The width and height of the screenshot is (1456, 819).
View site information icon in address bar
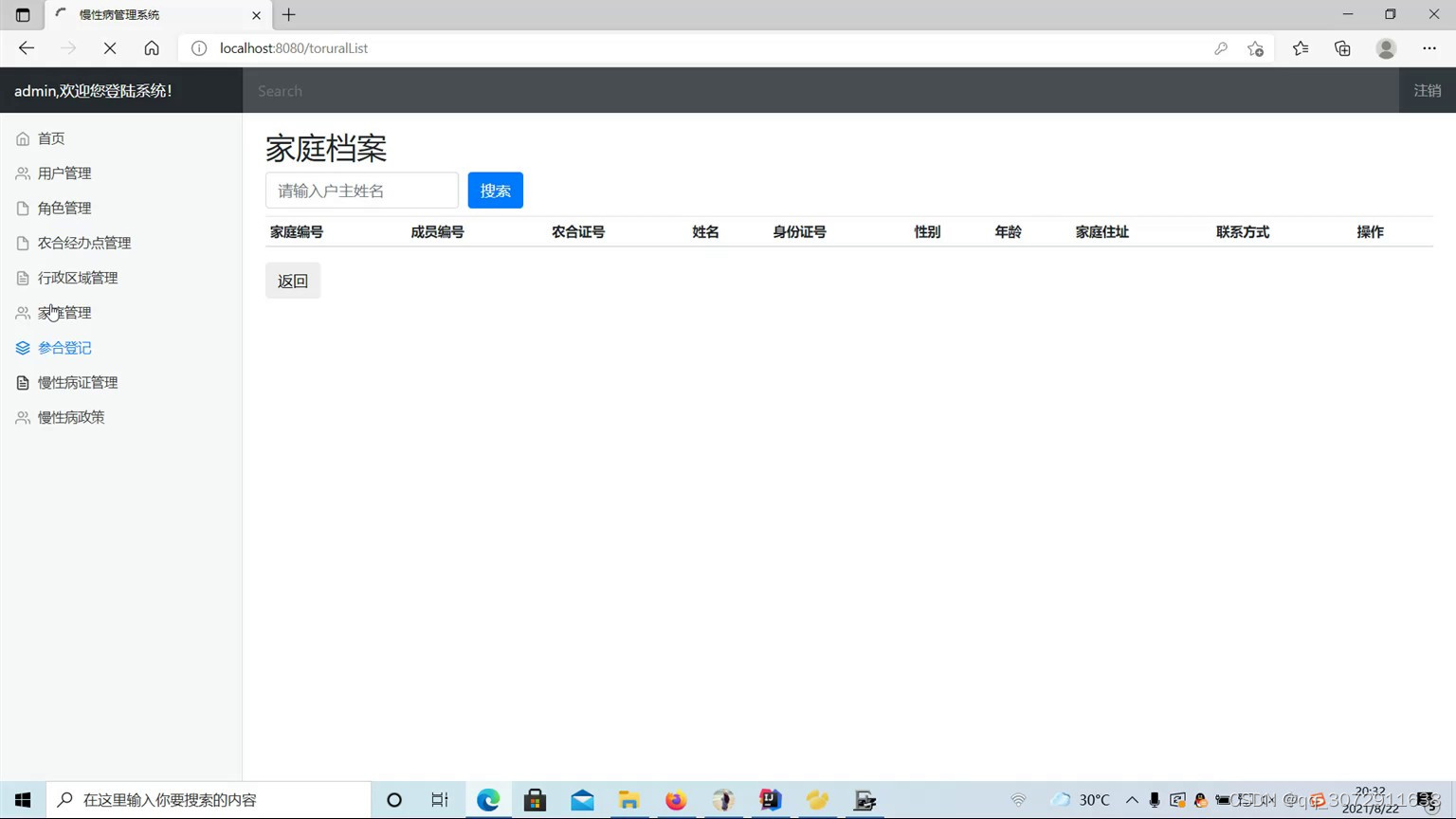tap(199, 48)
